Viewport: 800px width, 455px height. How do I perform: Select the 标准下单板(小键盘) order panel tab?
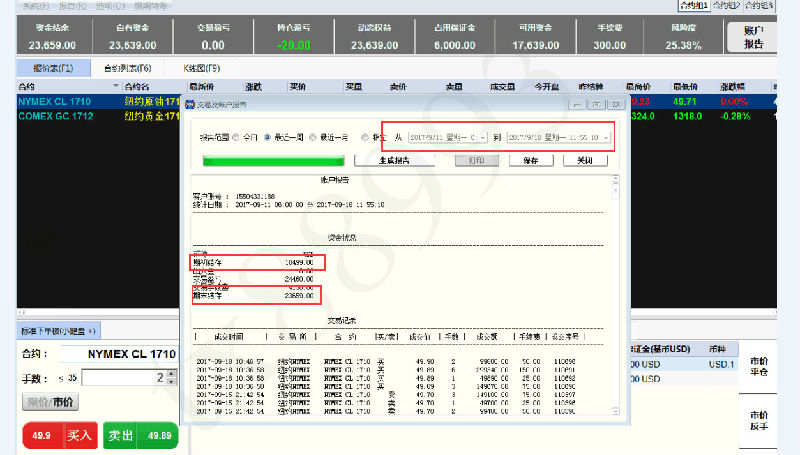[x=58, y=331]
